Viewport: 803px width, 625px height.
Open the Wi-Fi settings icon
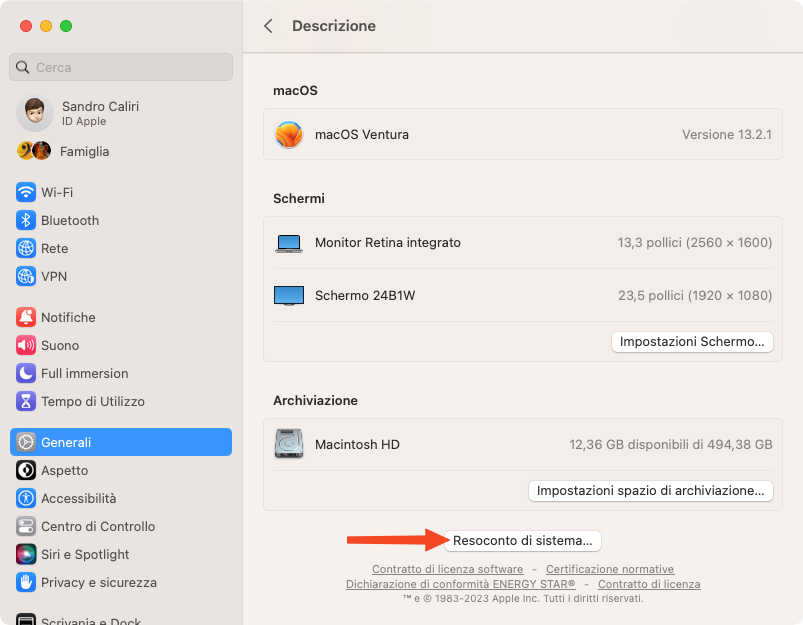[26, 193]
